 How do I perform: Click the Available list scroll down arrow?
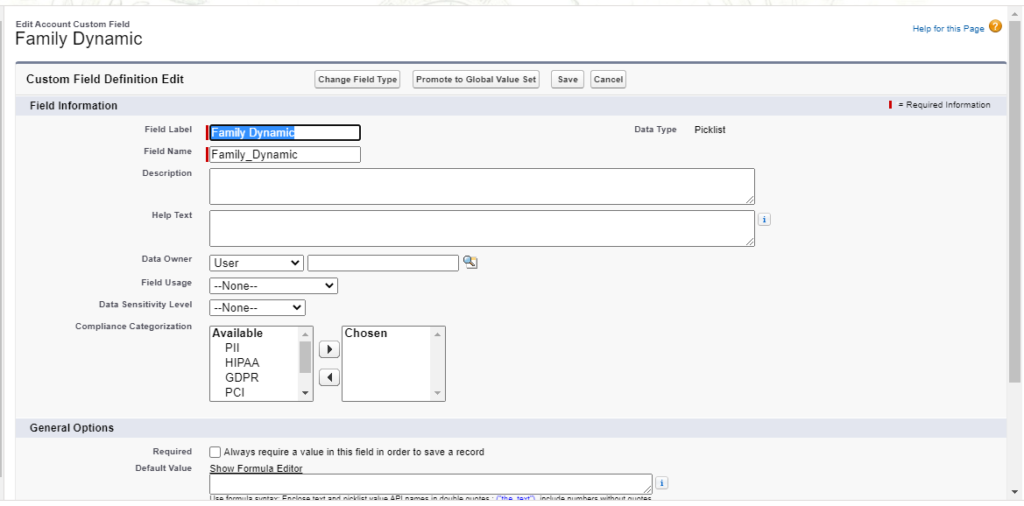click(305, 393)
